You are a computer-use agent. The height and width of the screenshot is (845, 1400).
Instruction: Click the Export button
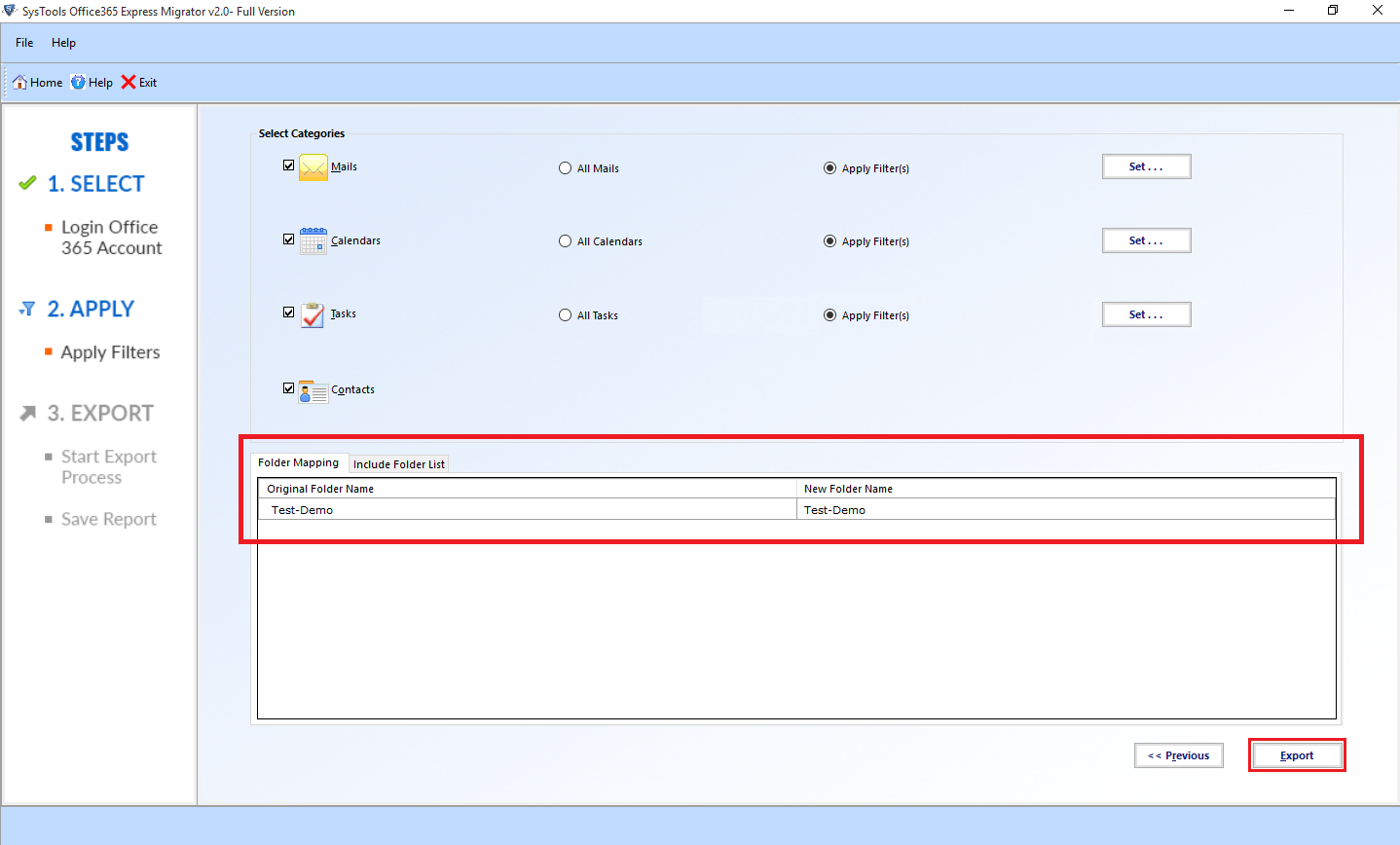pos(1297,755)
